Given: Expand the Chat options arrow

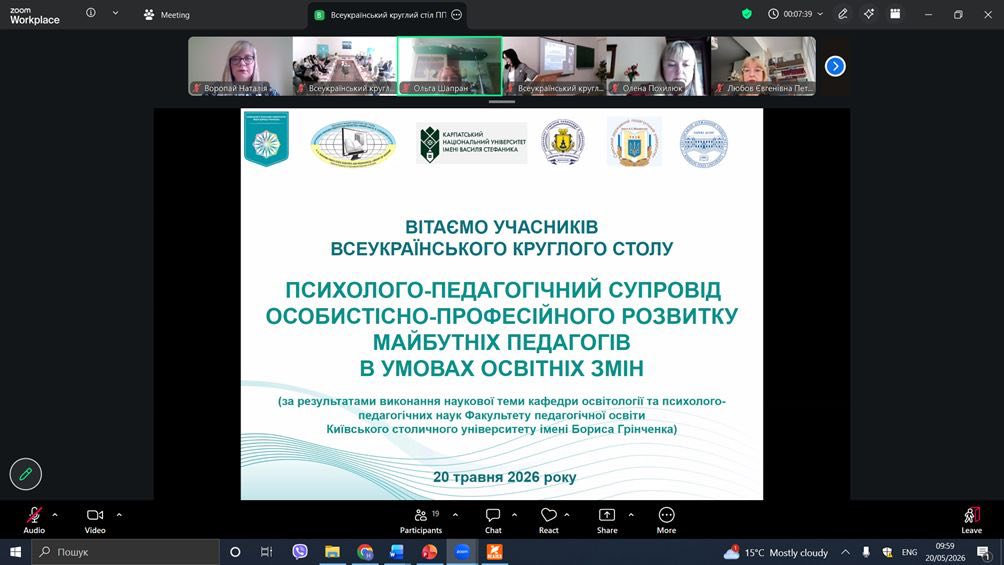Looking at the screenshot, I should (x=514, y=514).
